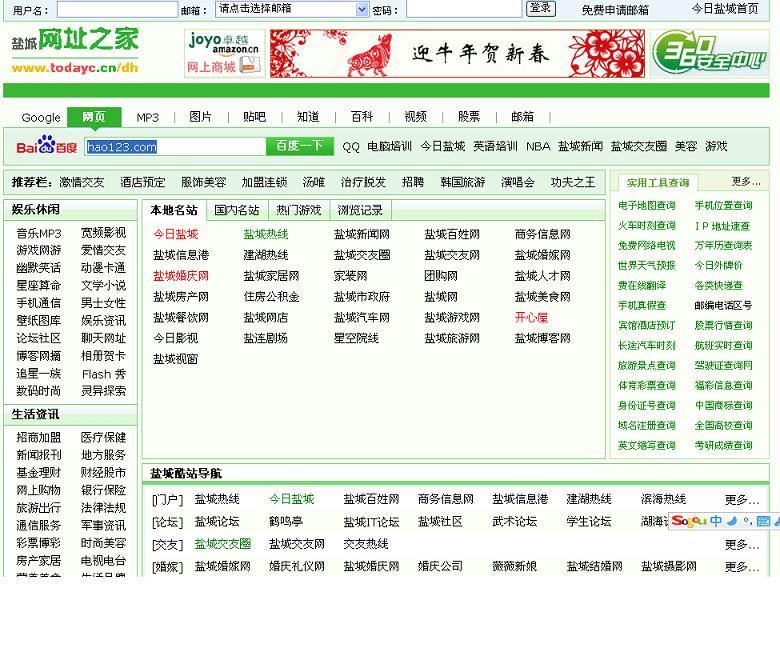Open the NBA quick link

(x=538, y=147)
